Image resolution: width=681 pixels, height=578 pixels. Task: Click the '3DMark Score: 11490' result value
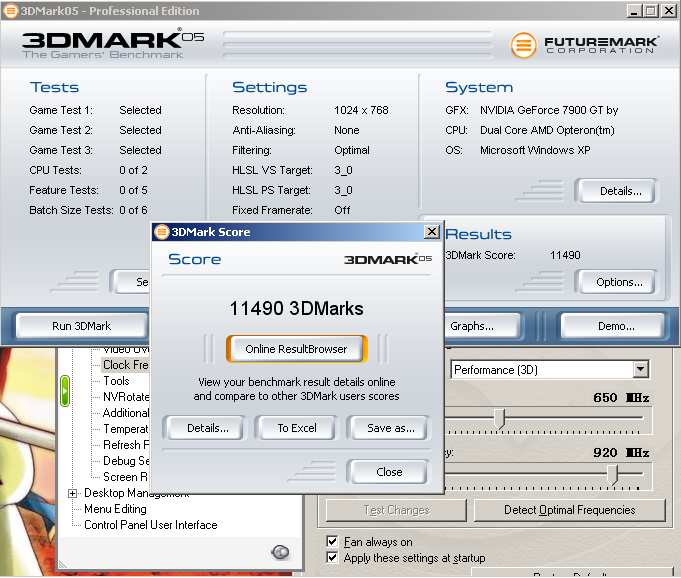point(565,255)
